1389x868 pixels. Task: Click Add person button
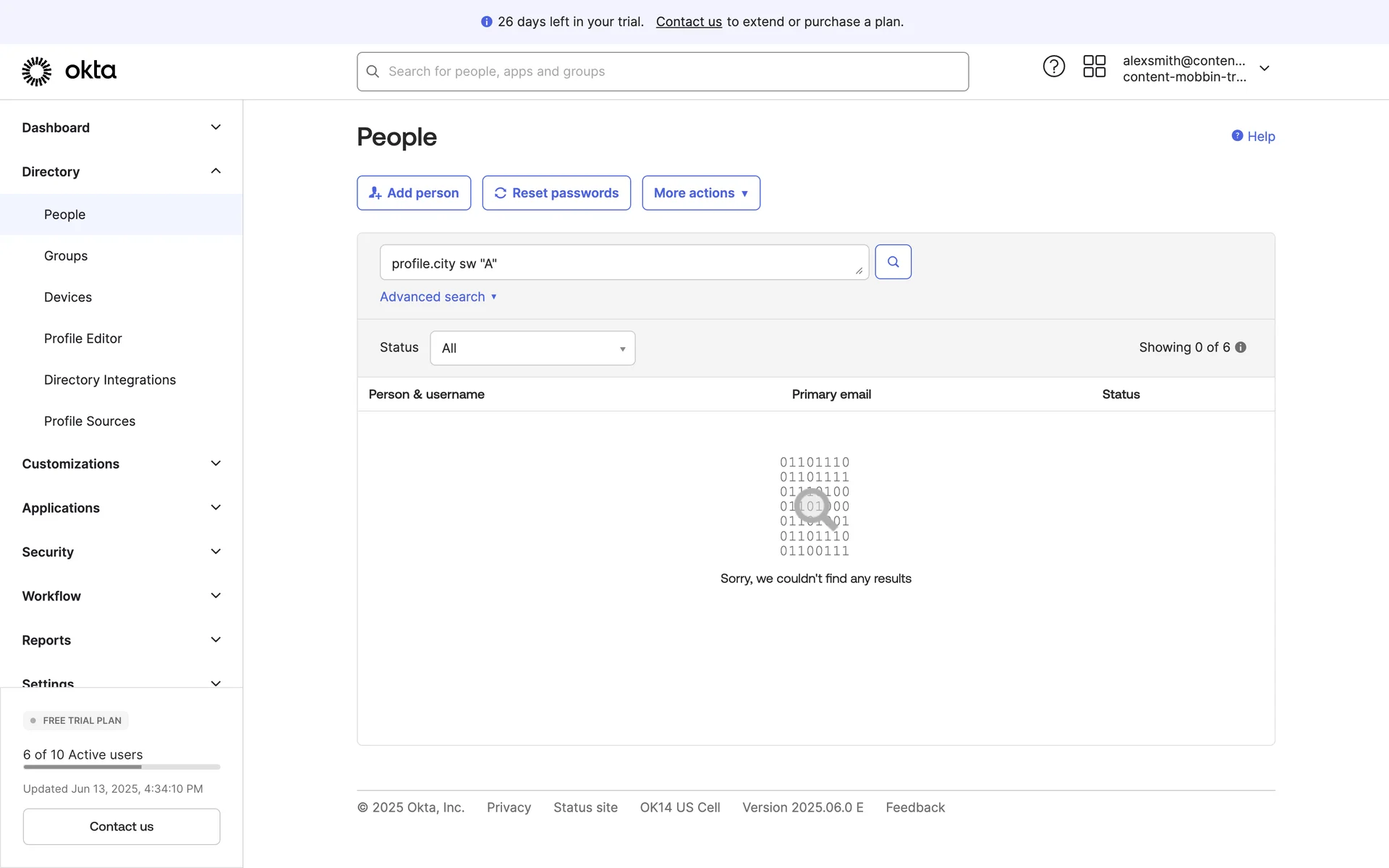pos(414,193)
